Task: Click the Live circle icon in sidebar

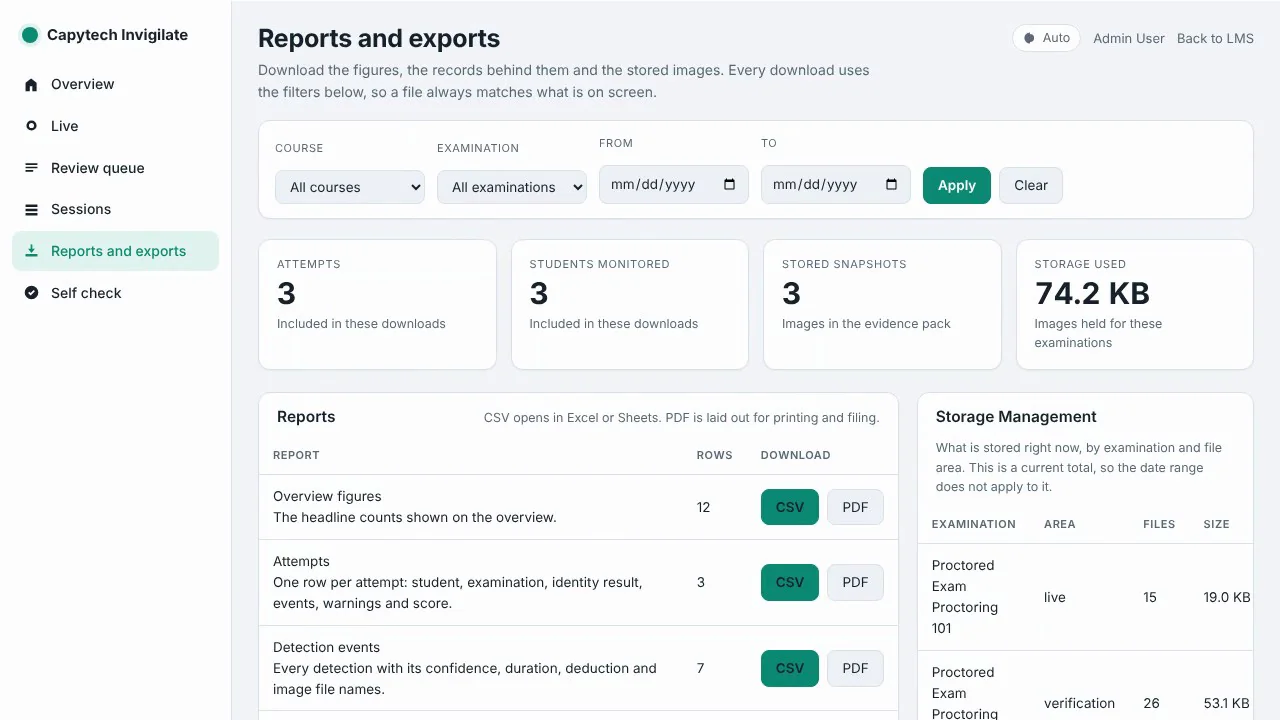Action: point(31,126)
